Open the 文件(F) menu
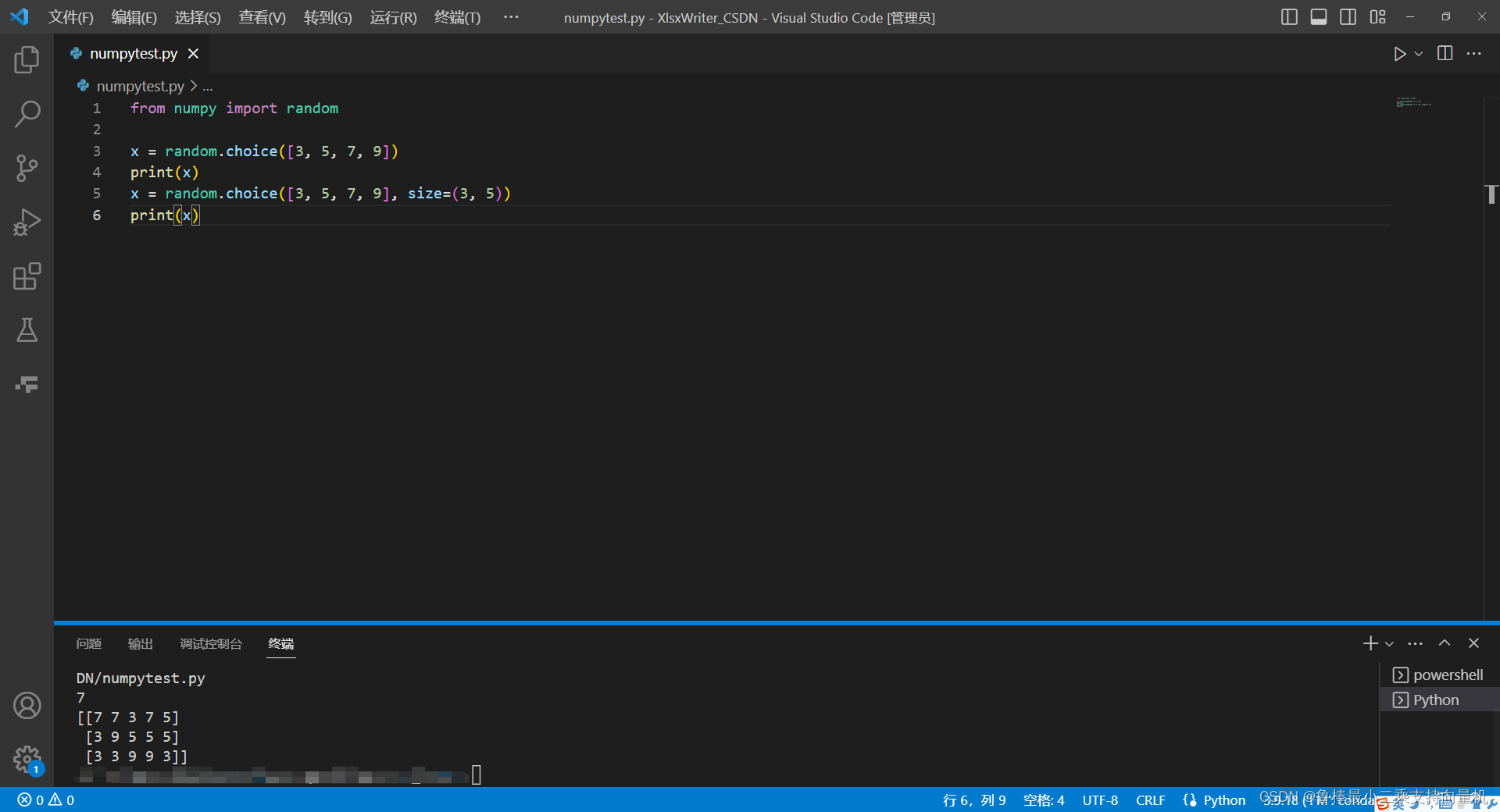 tap(71, 17)
